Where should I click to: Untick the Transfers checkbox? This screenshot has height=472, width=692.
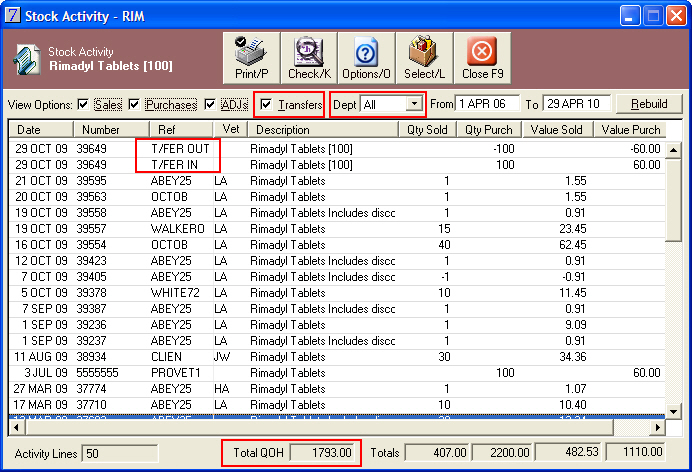266,105
